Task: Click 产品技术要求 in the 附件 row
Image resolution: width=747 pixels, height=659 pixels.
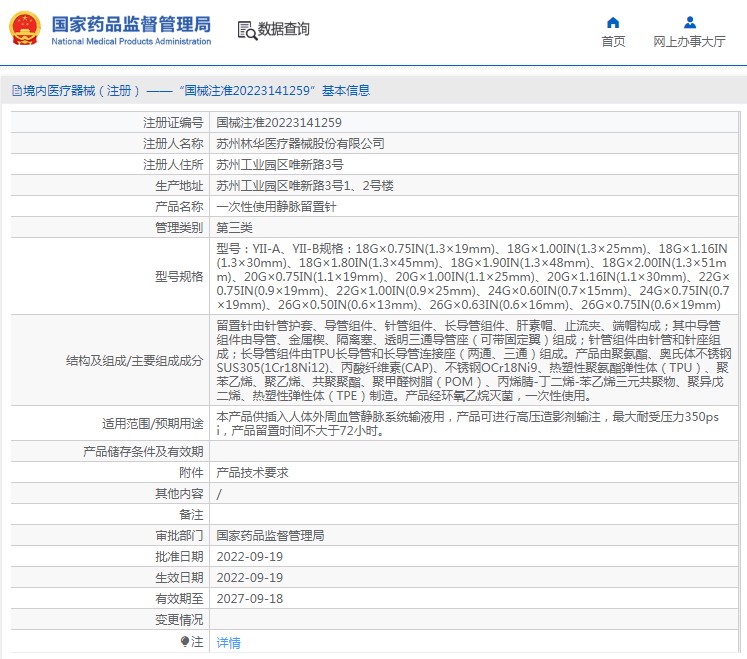Action: [x=252, y=473]
